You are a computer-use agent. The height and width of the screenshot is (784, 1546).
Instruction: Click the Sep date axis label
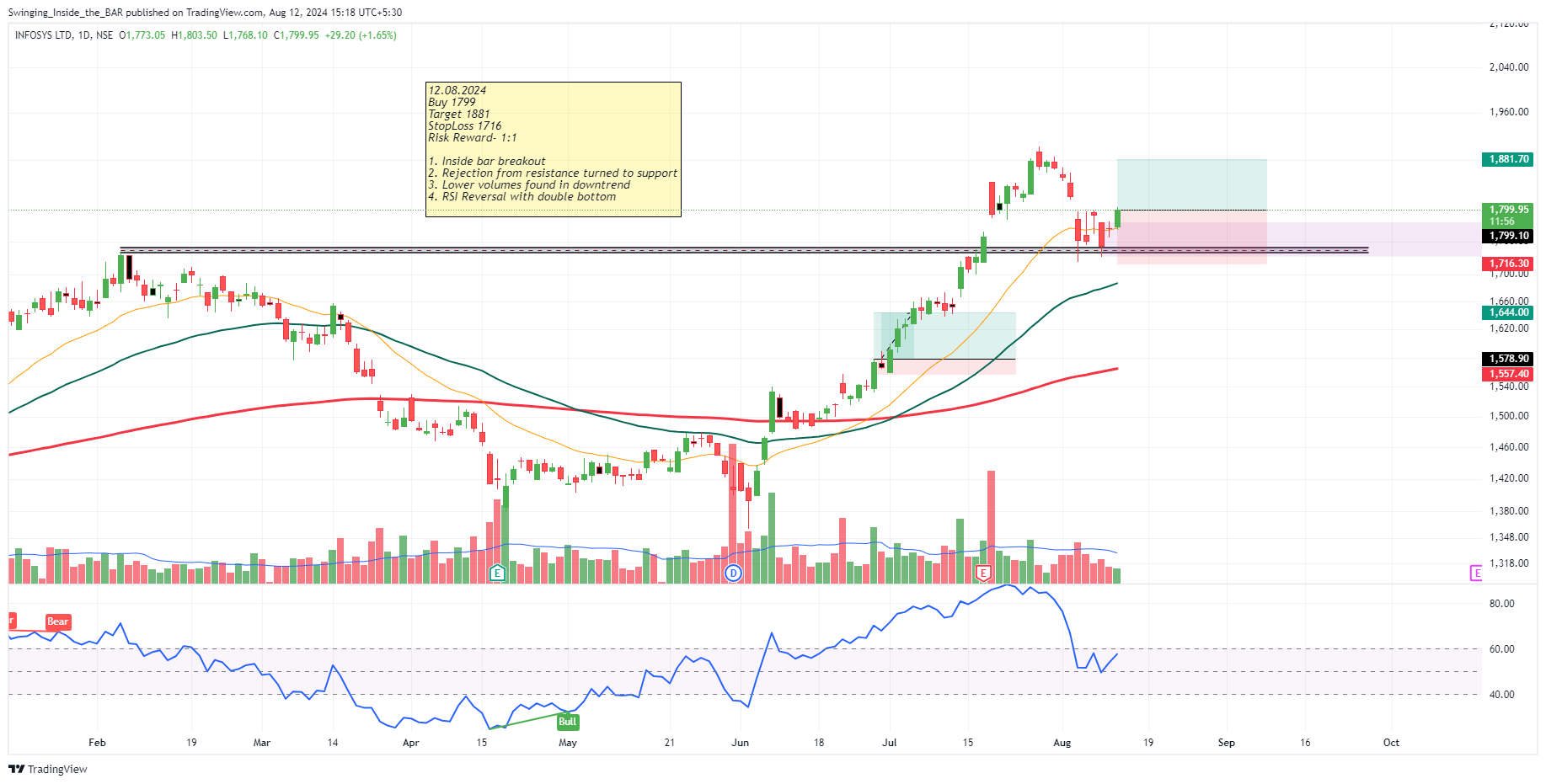1227,743
